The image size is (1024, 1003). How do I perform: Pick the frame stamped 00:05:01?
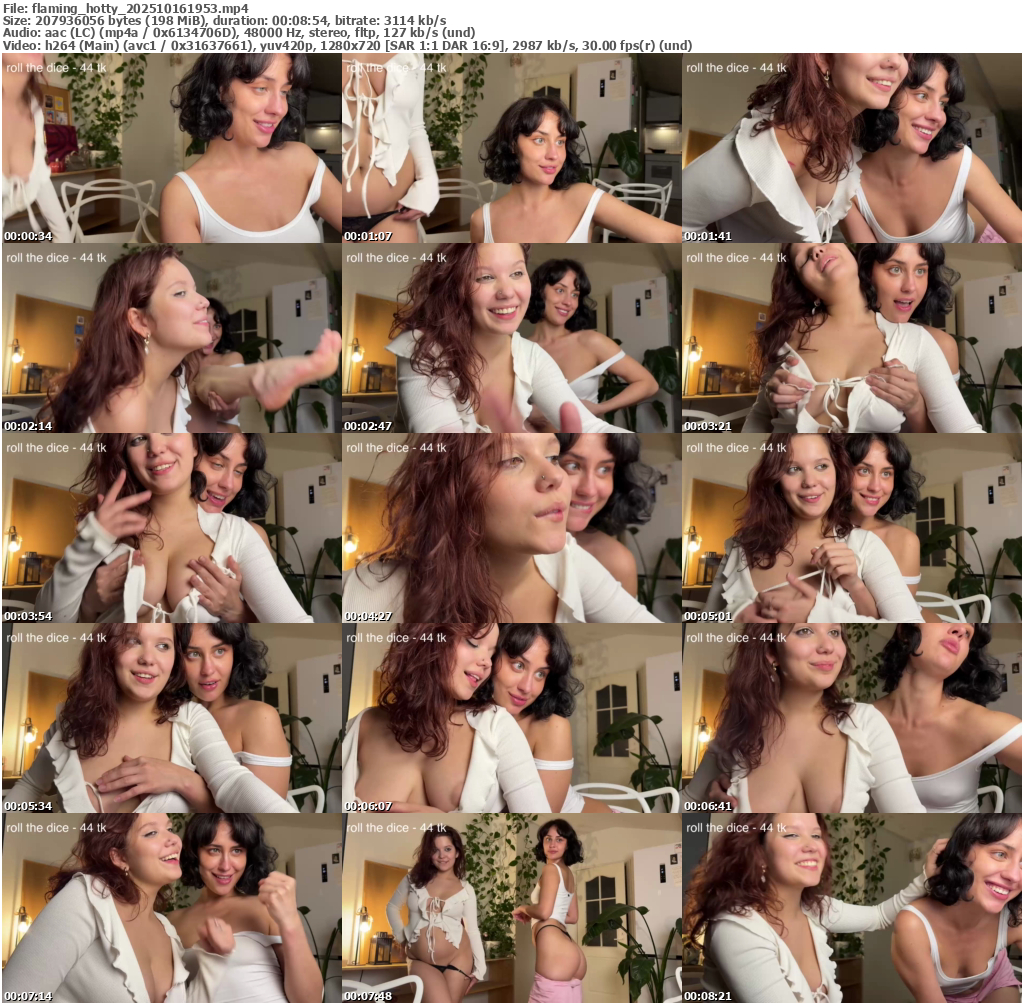852,528
